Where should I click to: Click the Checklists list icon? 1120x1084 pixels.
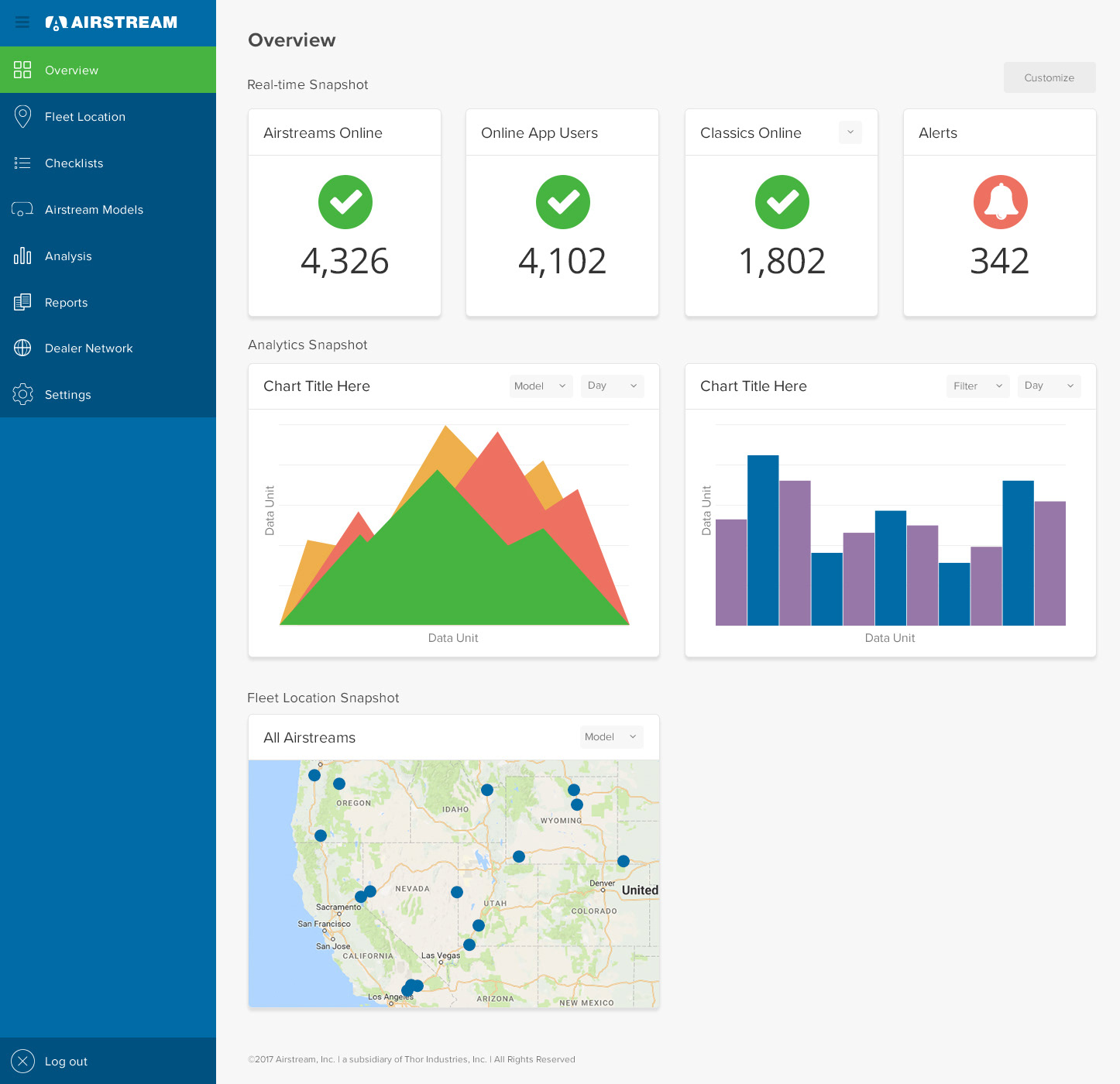(x=22, y=163)
